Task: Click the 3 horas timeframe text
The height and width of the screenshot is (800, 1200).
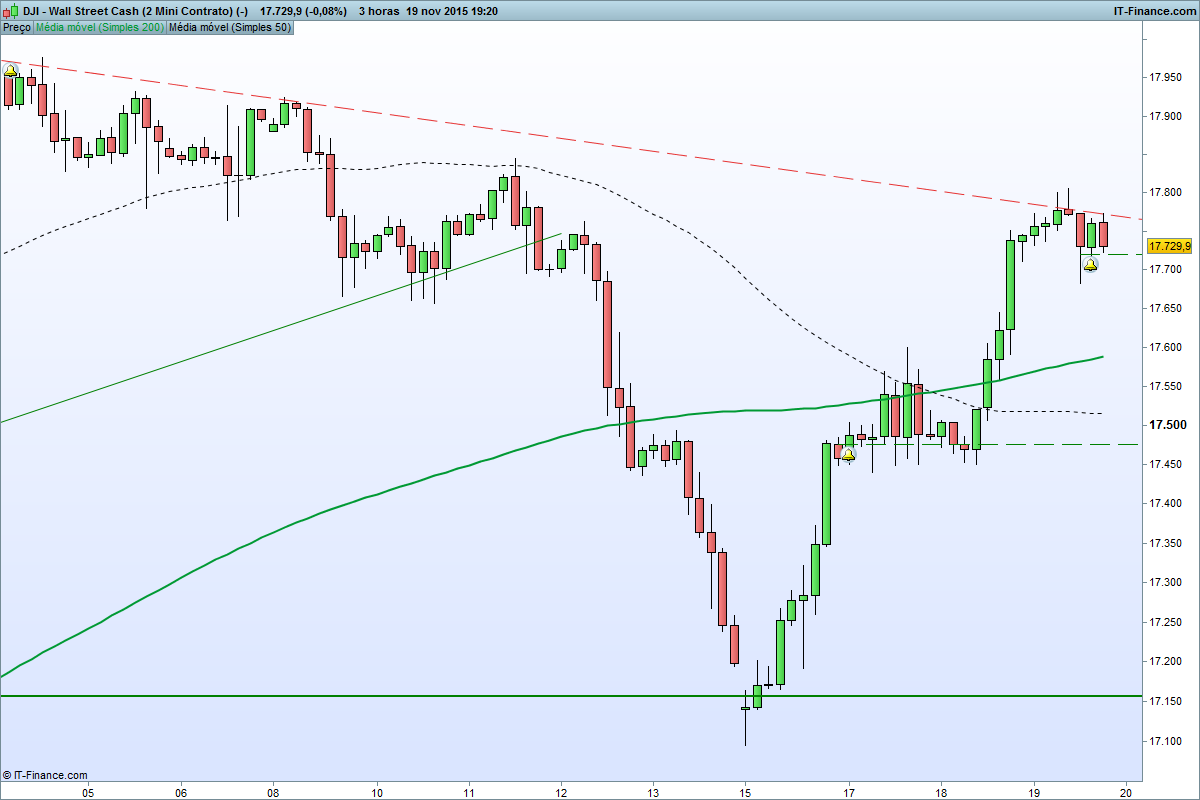Action: pos(380,11)
